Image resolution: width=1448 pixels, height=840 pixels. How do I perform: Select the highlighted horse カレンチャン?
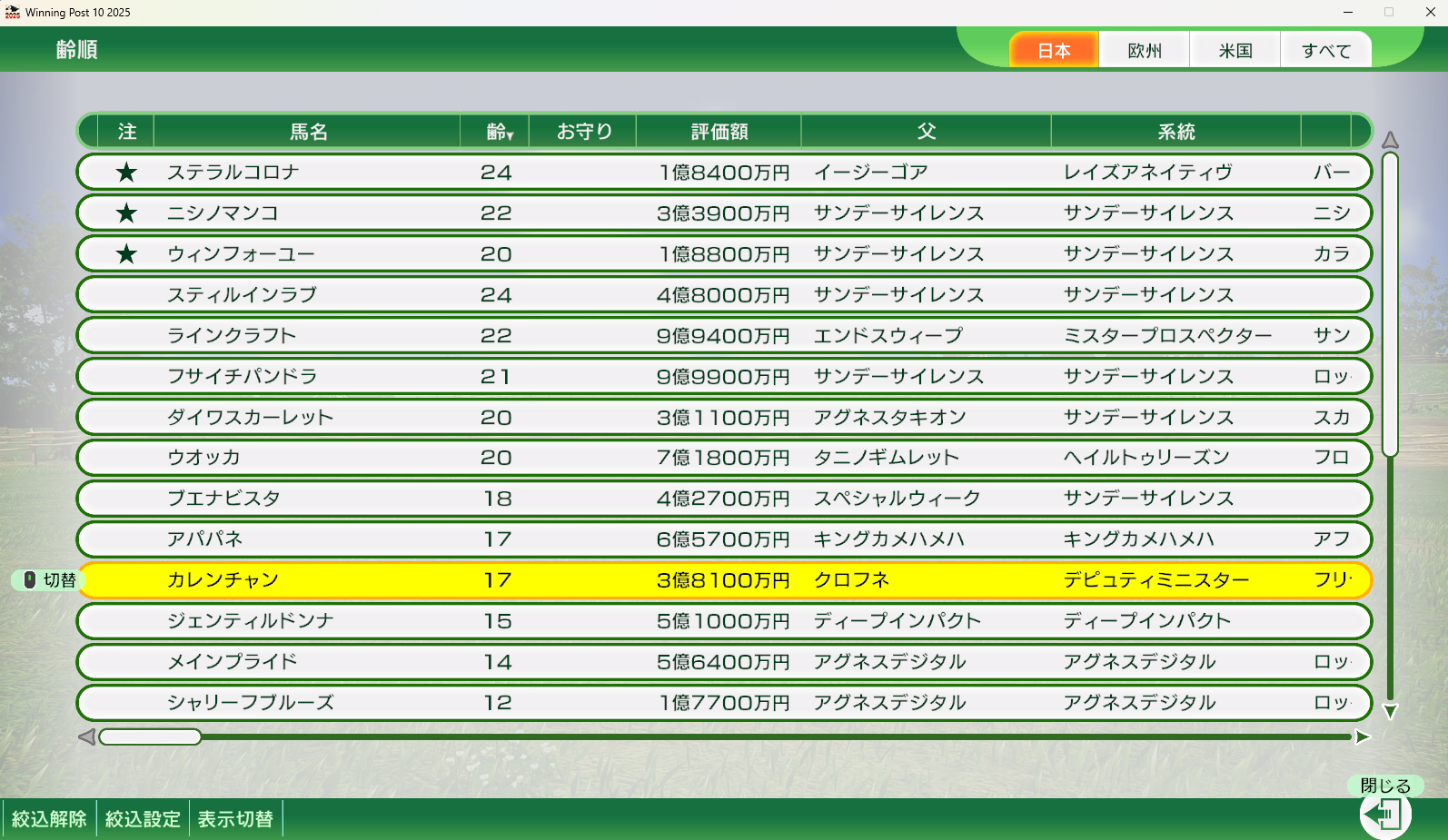[724, 580]
